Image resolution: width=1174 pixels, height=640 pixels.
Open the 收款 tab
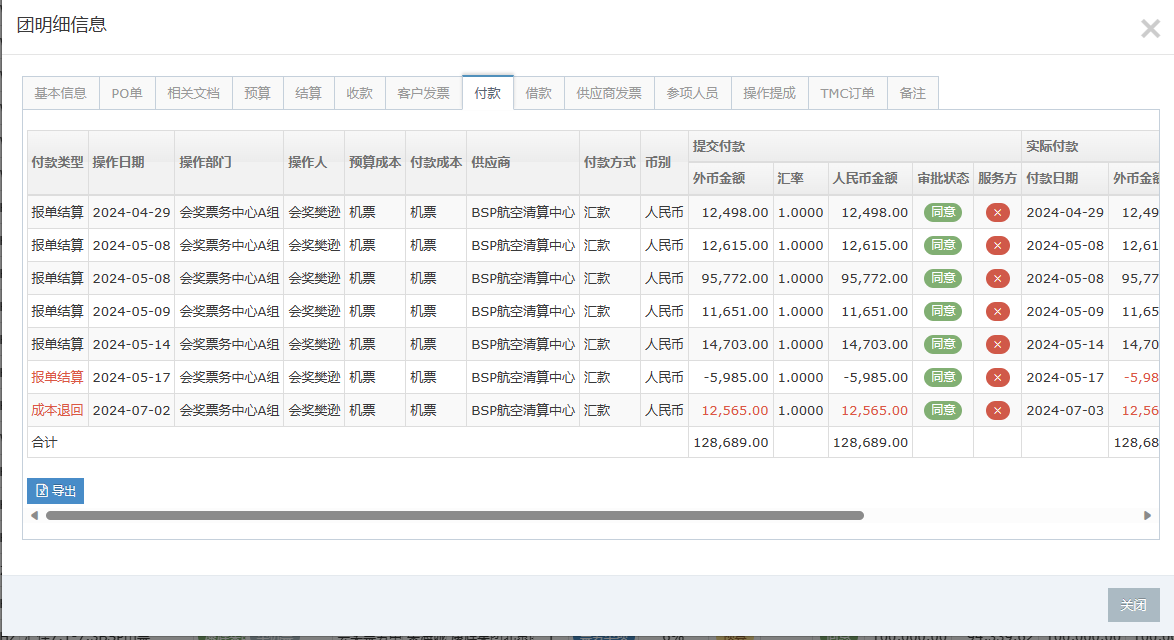(x=359, y=93)
